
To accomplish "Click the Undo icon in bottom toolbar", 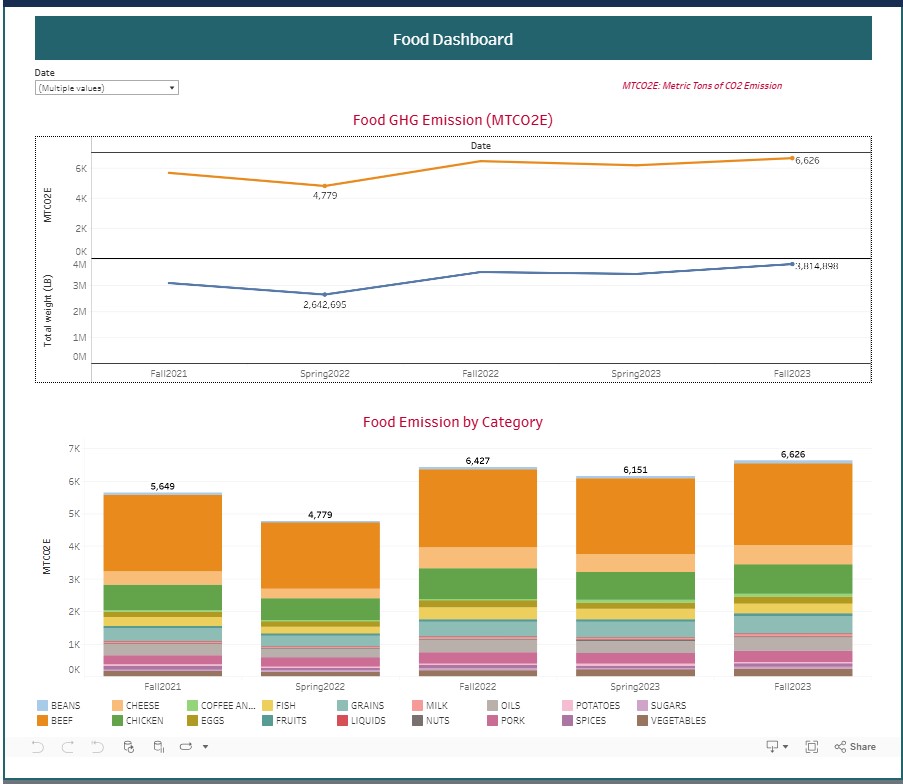I will [38, 746].
